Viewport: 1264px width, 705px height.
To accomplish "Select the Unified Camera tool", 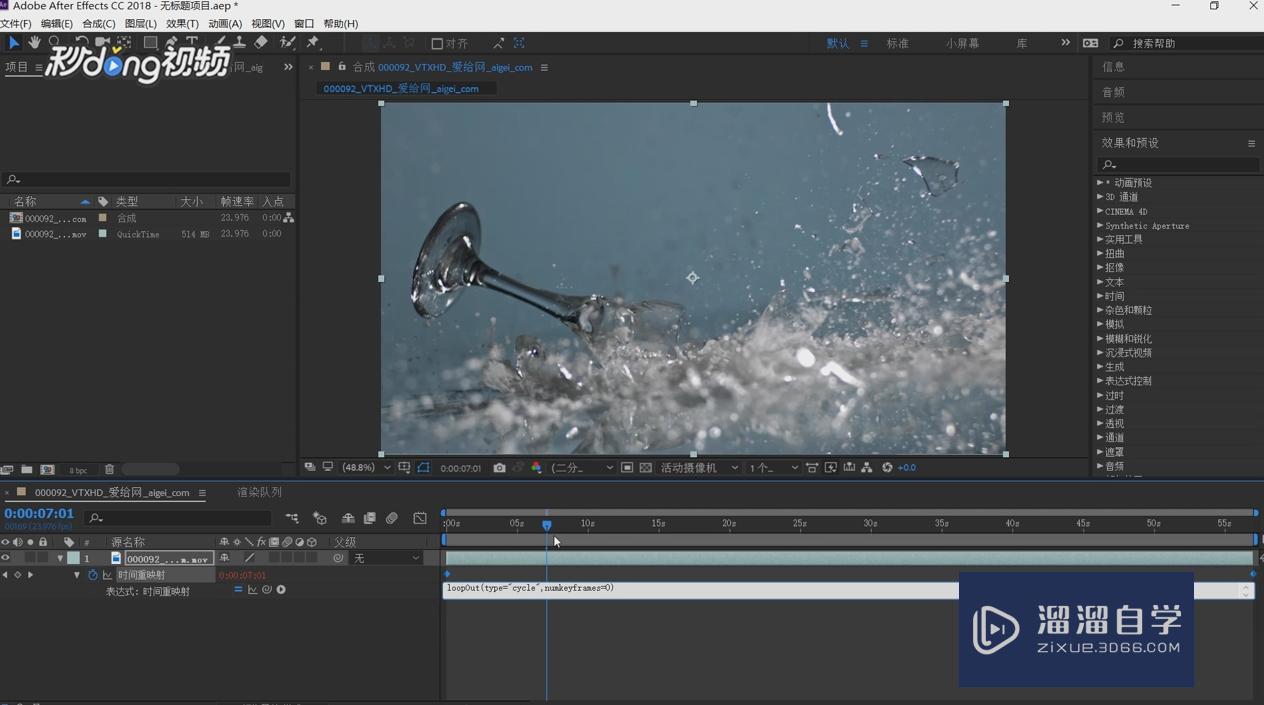I will click(103, 43).
